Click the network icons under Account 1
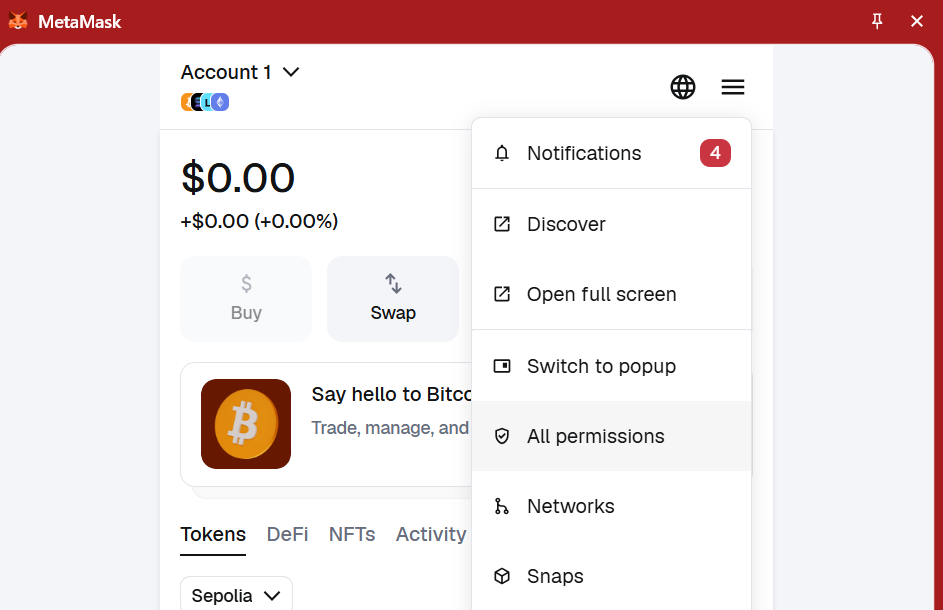This screenshot has width=943, height=610. point(205,102)
